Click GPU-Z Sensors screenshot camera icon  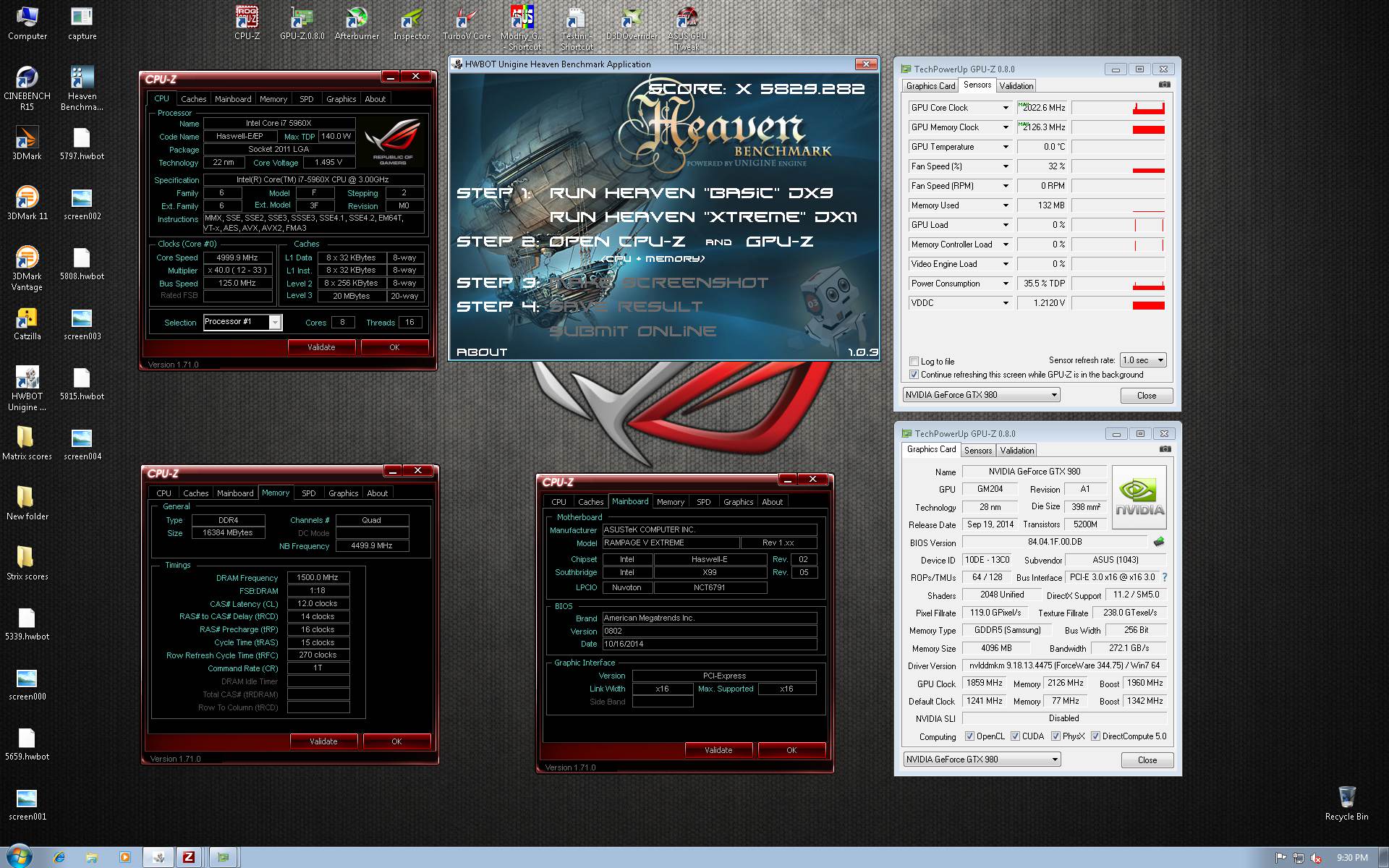tap(1164, 85)
